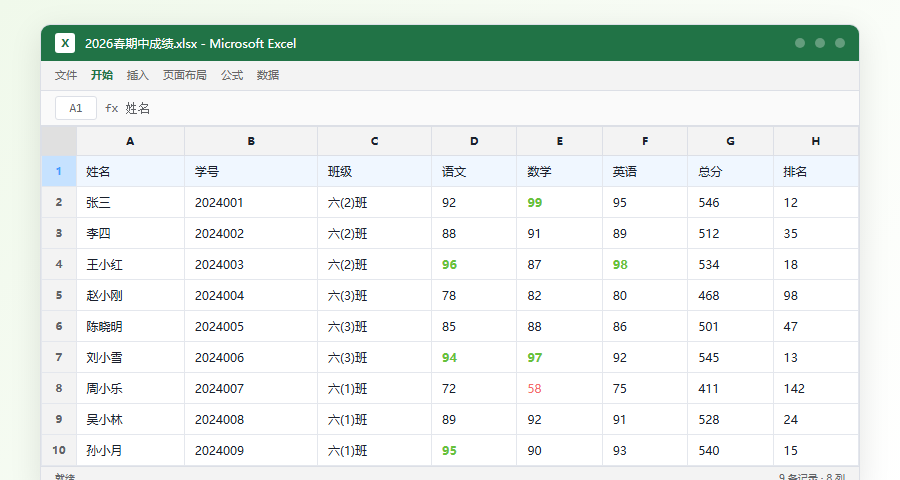
Task: Select row 8 header
Action: tap(59, 388)
